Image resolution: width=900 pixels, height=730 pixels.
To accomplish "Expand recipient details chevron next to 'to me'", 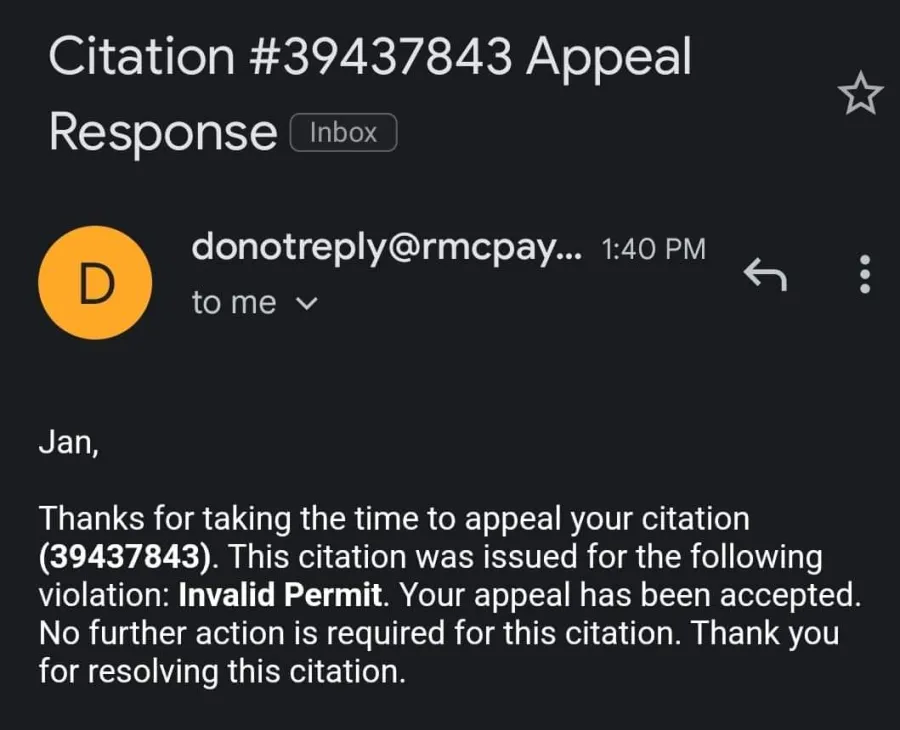I will click(308, 304).
